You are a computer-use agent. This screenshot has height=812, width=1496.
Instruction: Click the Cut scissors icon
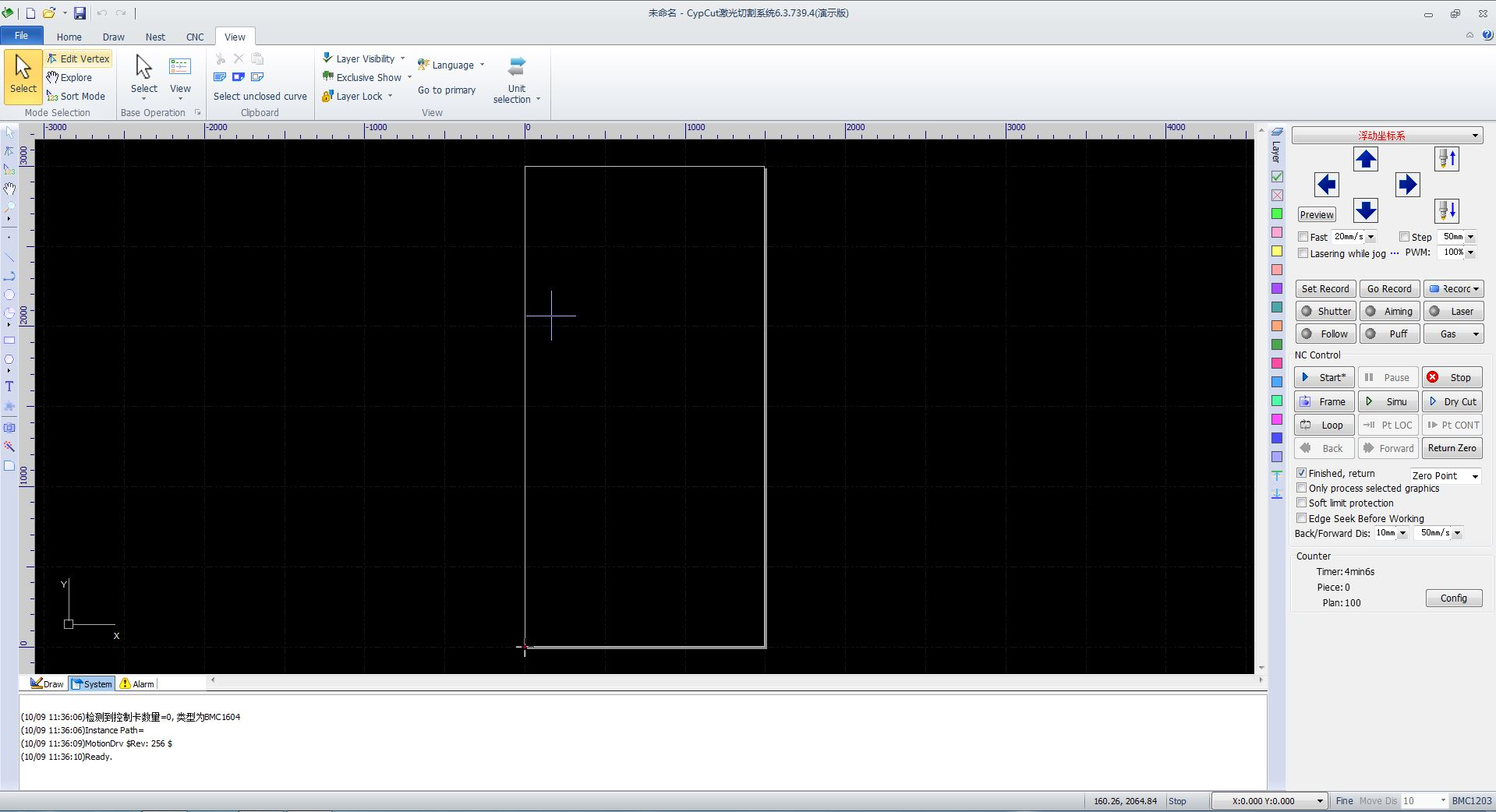point(221,58)
